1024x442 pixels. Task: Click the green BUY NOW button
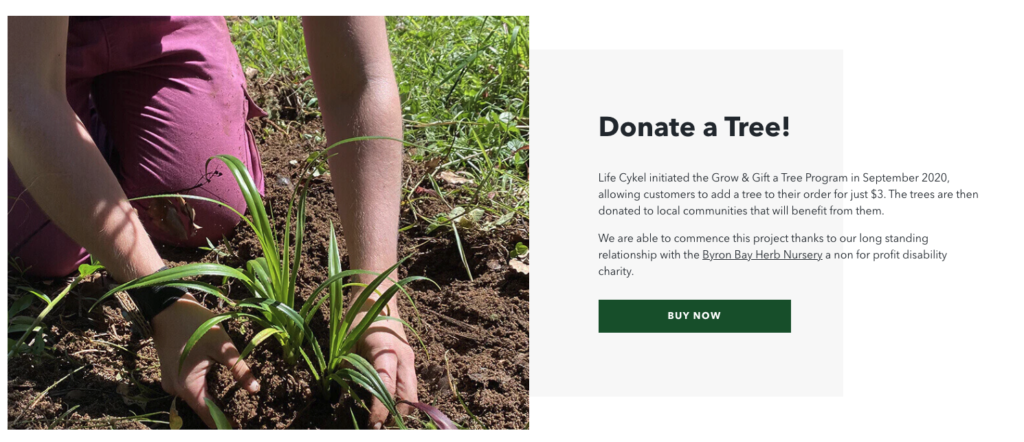[x=694, y=316]
